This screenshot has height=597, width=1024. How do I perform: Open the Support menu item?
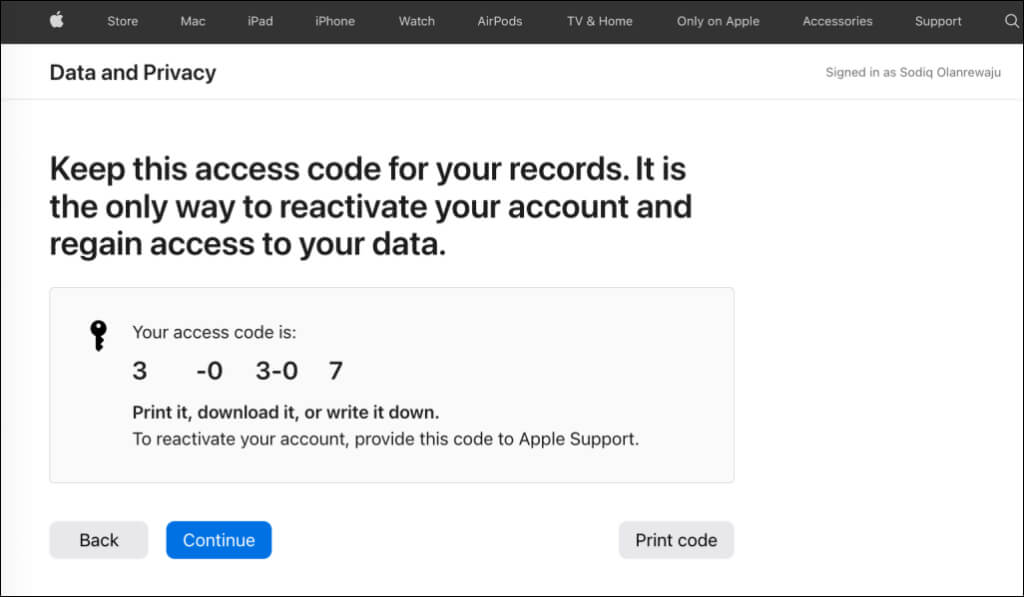(x=938, y=21)
